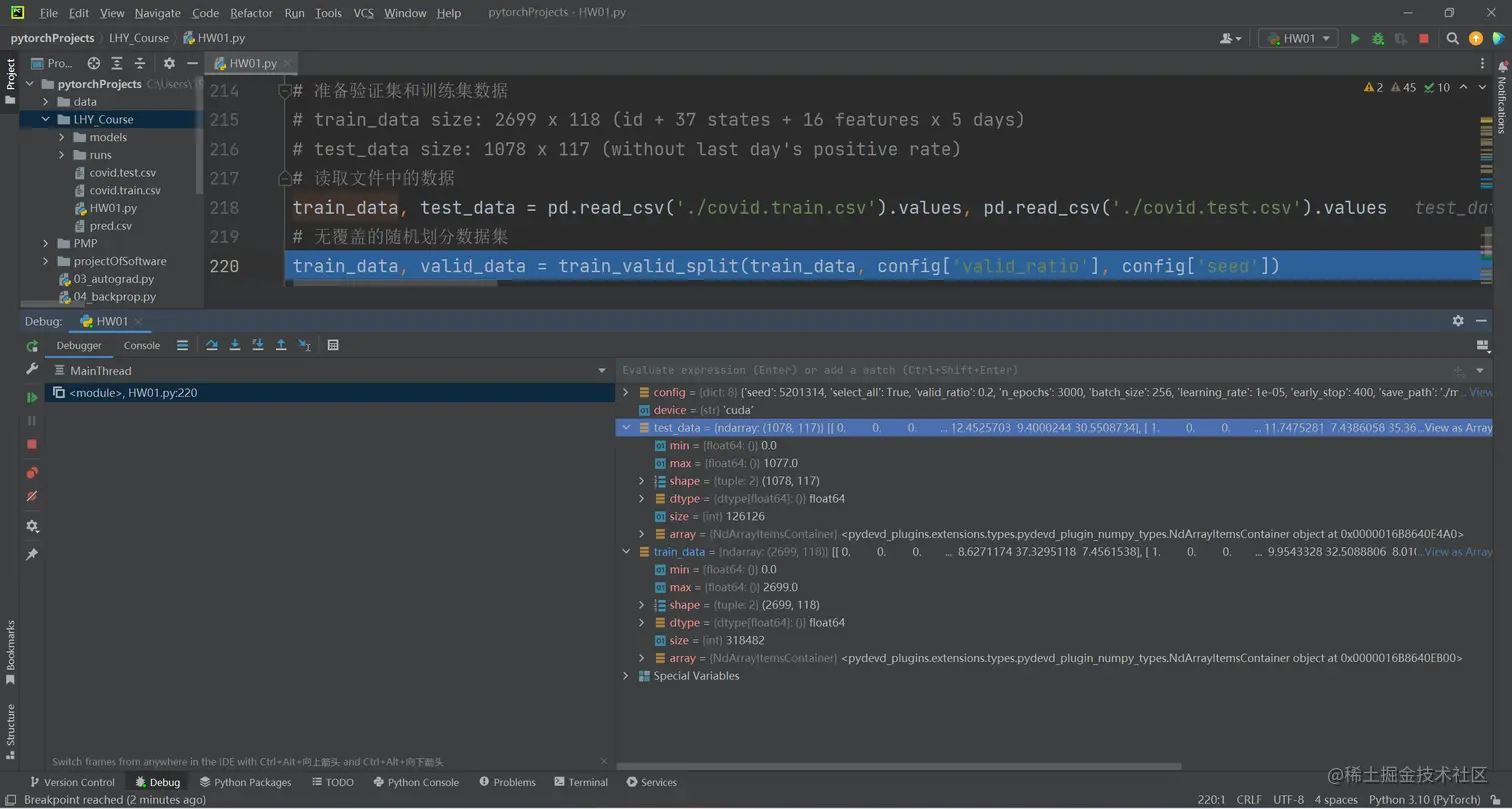Select the HW01.py editor tab
The width and height of the screenshot is (1512, 809).
pos(253,63)
